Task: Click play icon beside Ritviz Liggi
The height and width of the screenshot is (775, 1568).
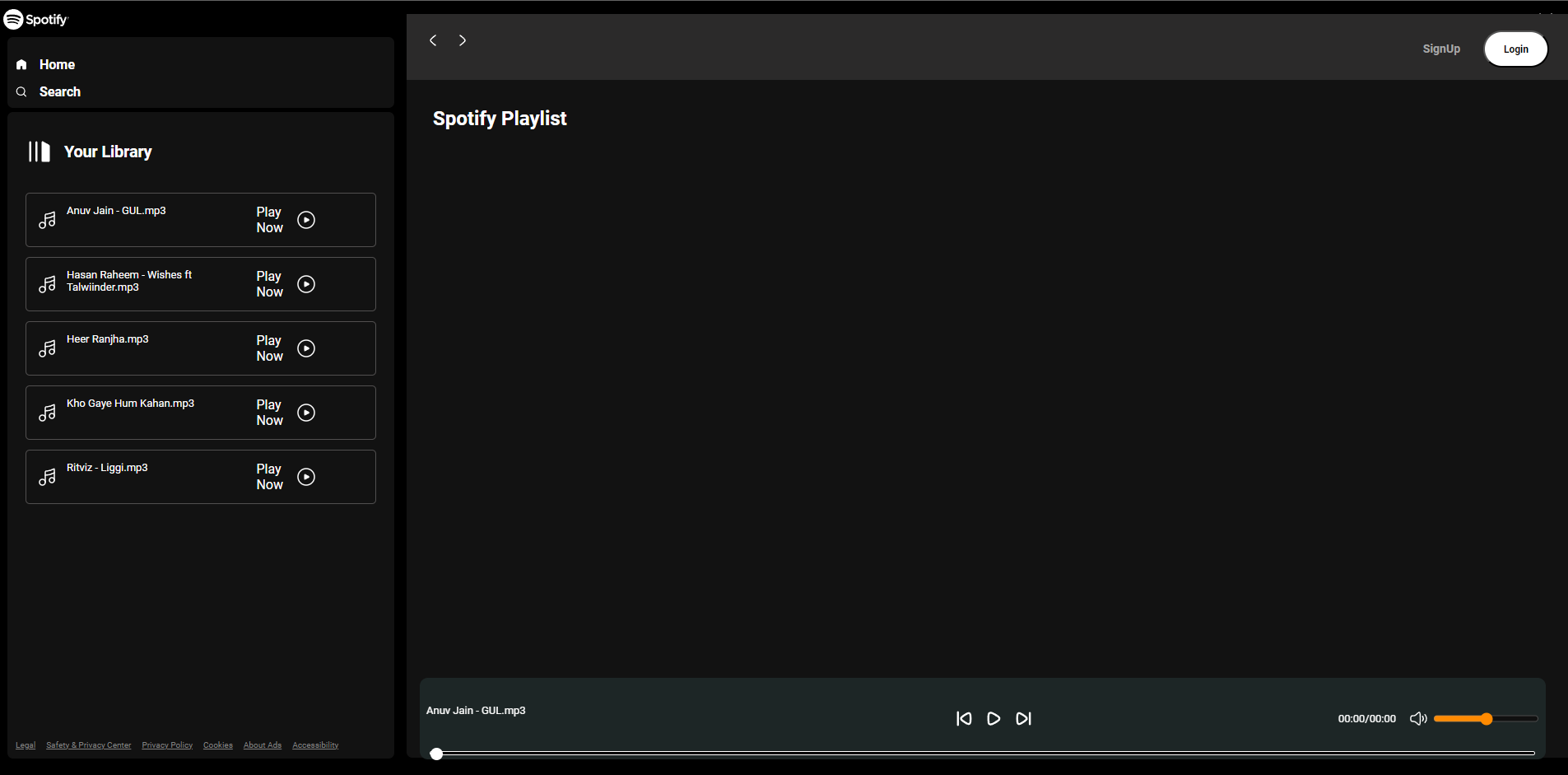Action: [306, 477]
